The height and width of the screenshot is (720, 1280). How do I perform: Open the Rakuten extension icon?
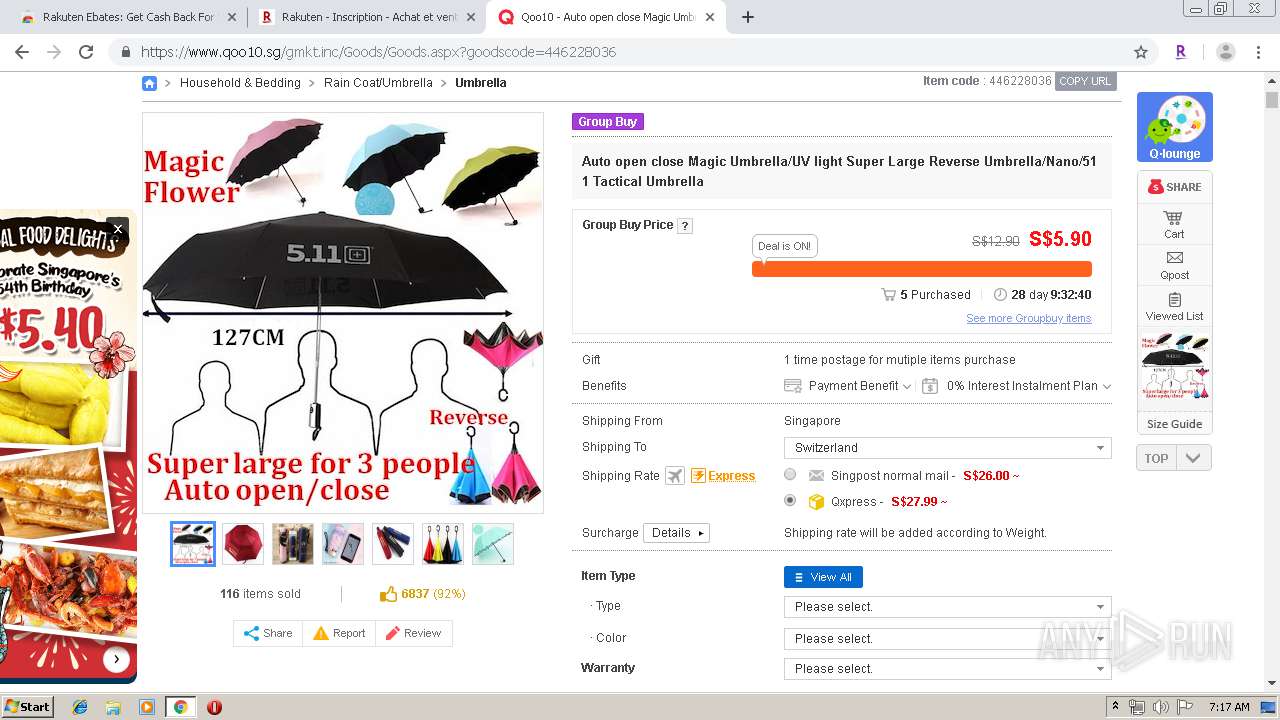coord(1181,52)
